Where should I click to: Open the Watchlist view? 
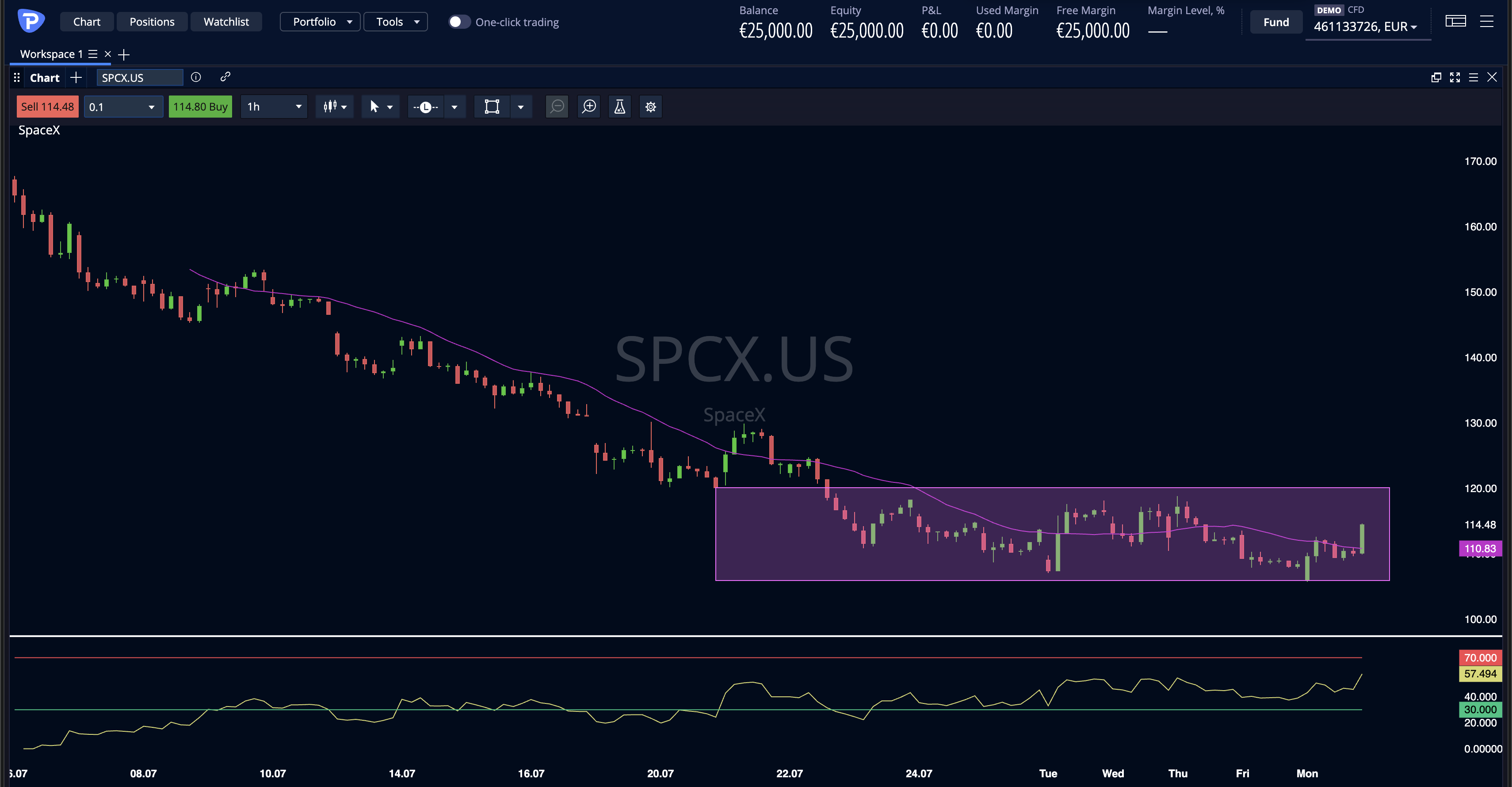pos(226,22)
